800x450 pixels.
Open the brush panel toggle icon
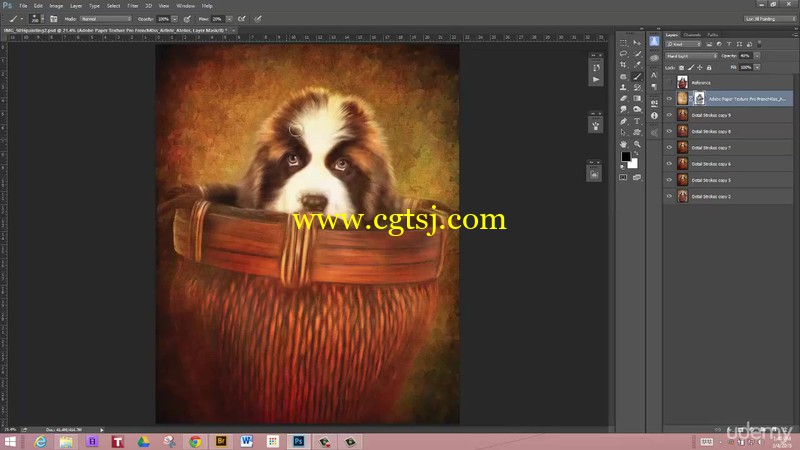pyautogui.click(x=54, y=19)
